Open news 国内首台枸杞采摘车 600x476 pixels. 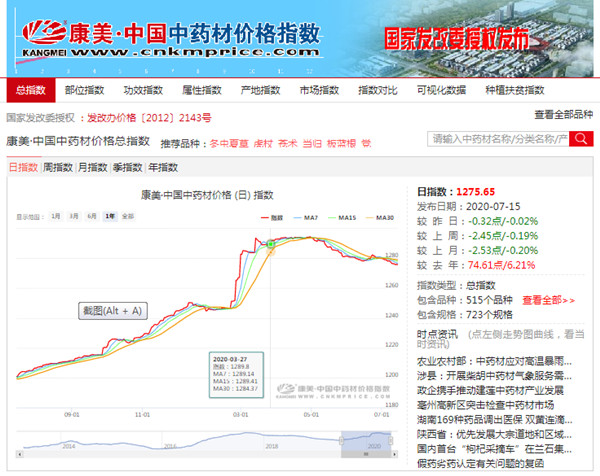(494, 449)
